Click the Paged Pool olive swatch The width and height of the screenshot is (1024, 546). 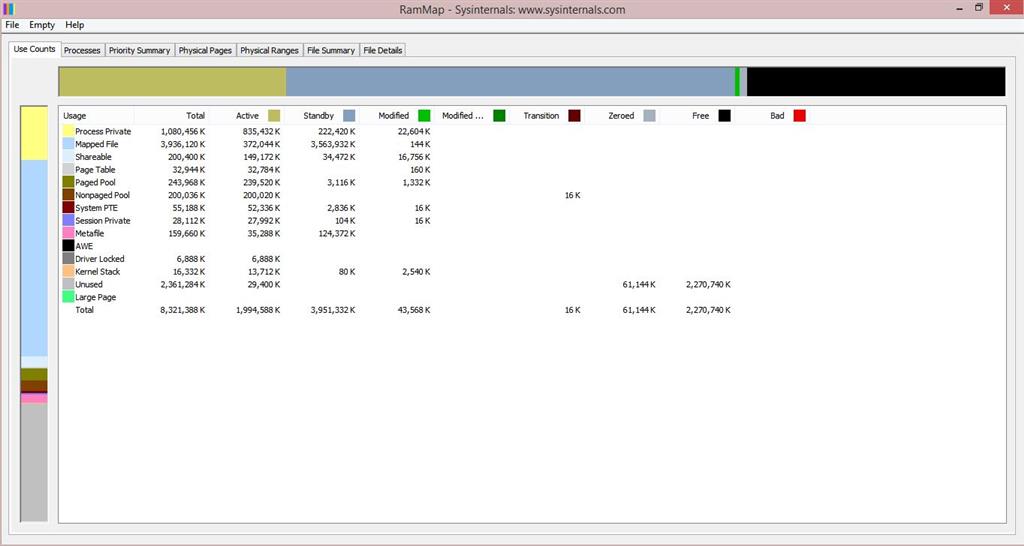click(68, 182)
